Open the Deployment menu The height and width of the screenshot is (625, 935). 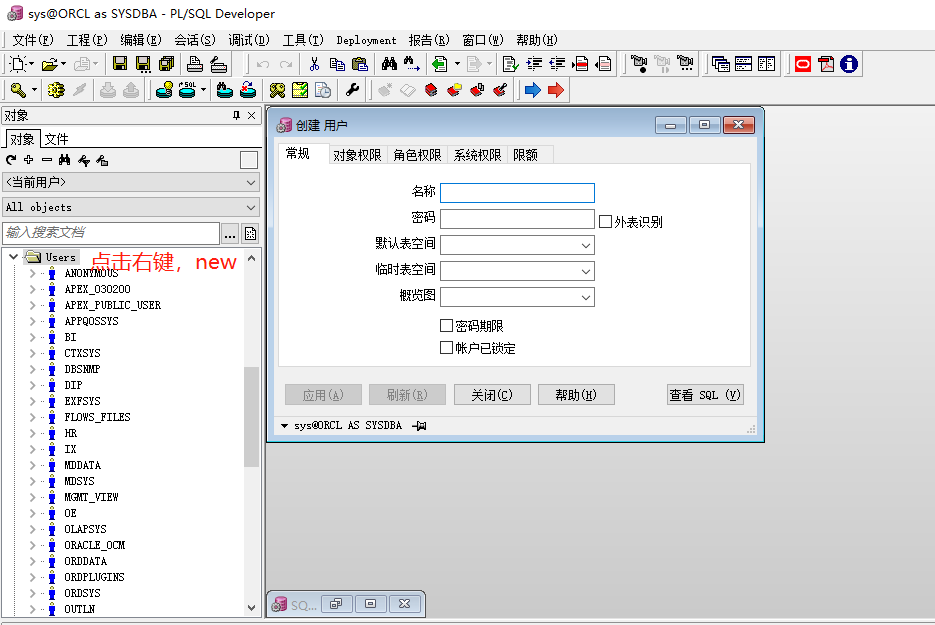click(366, 40)
